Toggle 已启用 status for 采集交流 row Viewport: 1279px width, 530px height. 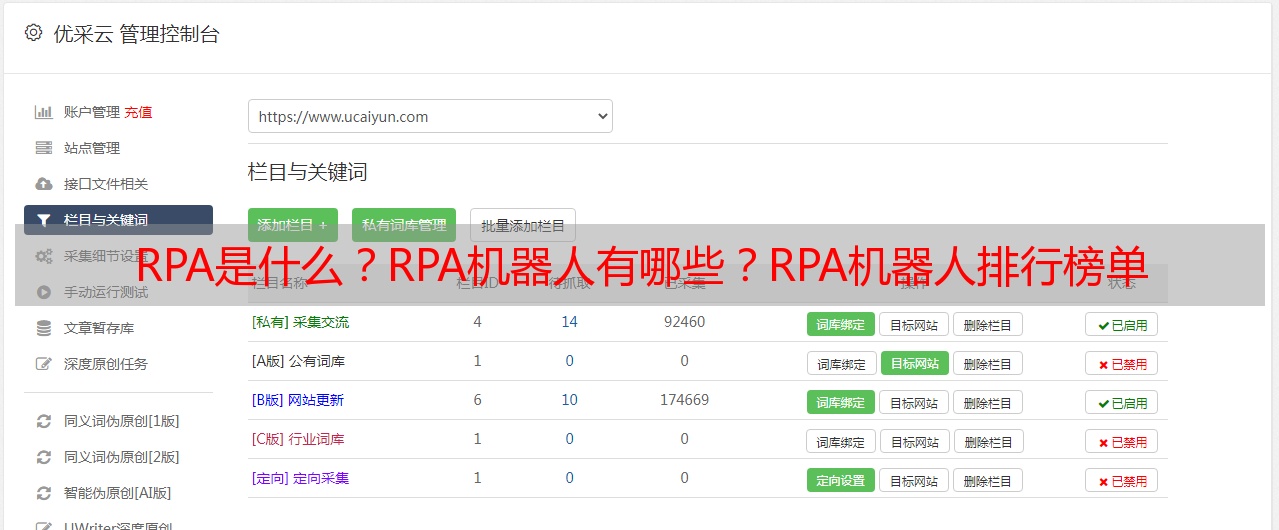[1121, 324]
